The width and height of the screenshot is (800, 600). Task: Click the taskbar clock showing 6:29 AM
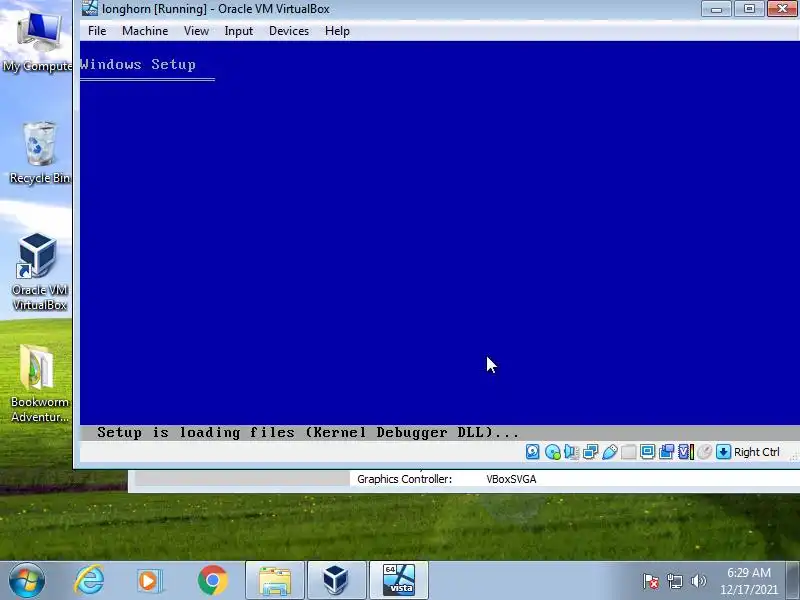pos(748,581)
